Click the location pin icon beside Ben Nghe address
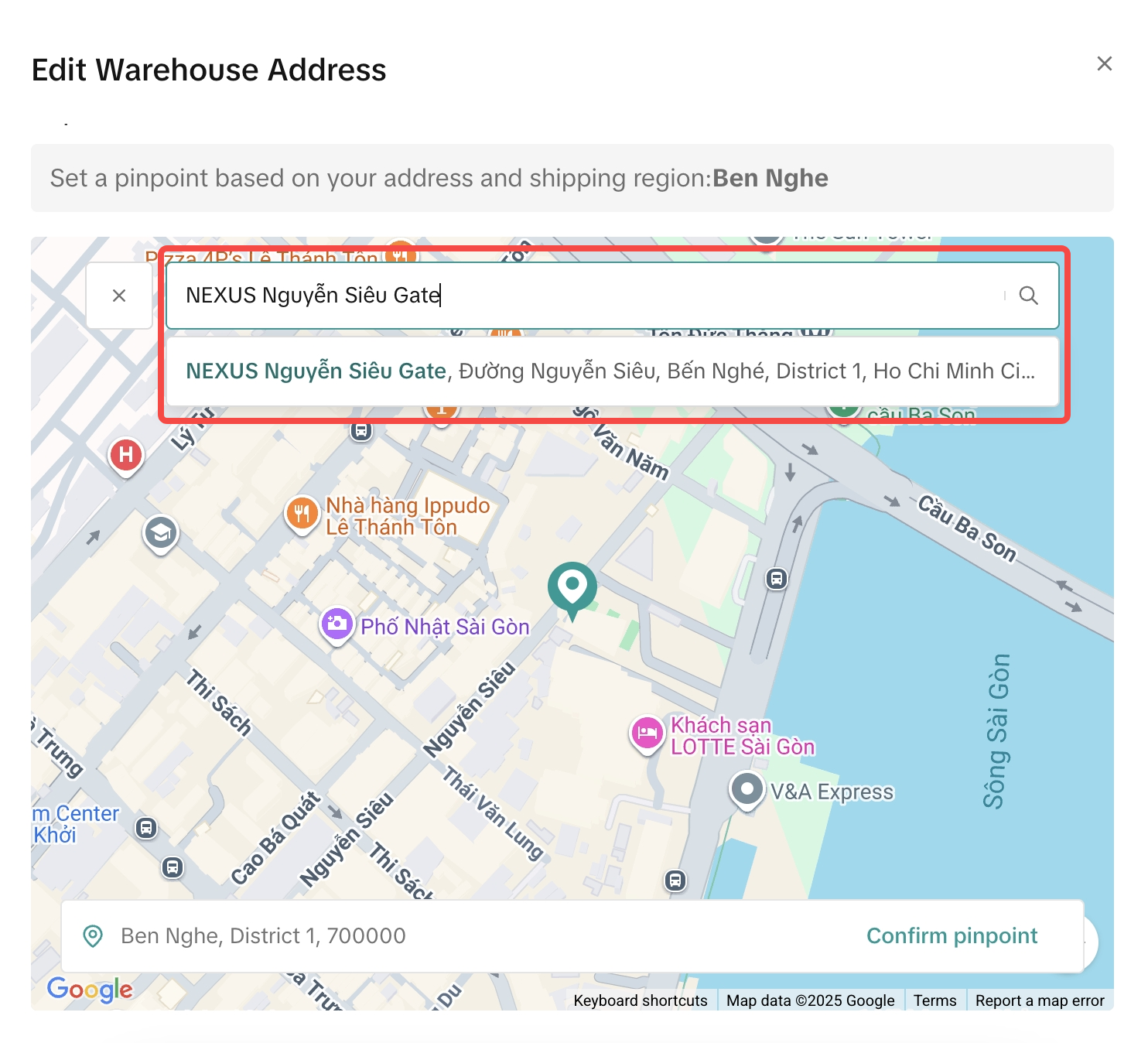The width and height of the screenshot is (1148, 1043). tap(93, 936)
